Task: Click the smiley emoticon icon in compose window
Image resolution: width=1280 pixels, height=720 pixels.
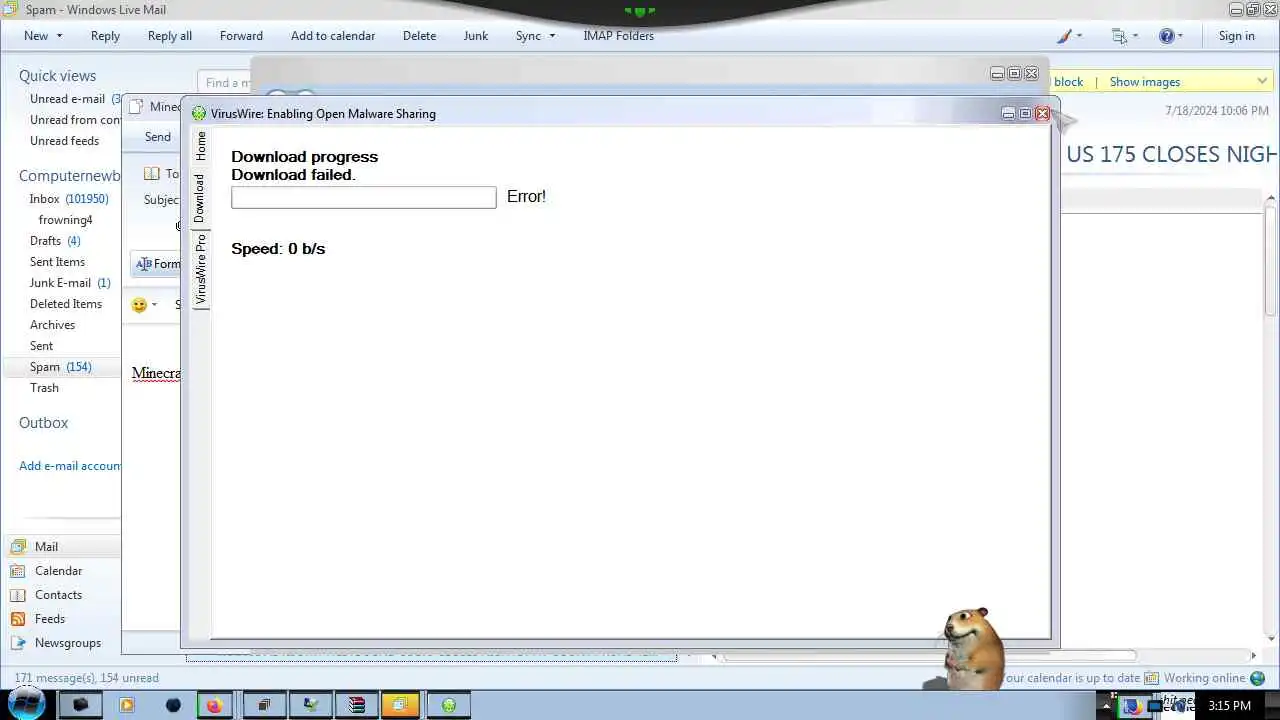Action: [139, 305]
